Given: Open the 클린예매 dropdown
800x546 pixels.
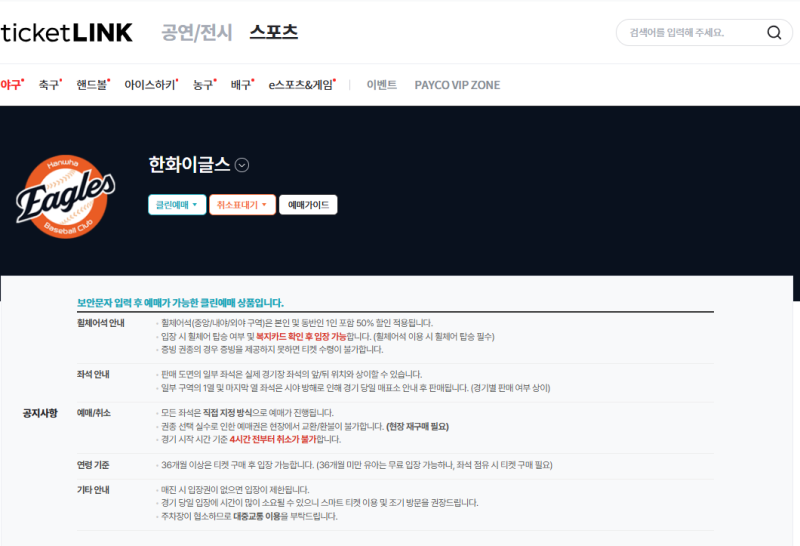Looking at the screenshot, I should point(177,205).
